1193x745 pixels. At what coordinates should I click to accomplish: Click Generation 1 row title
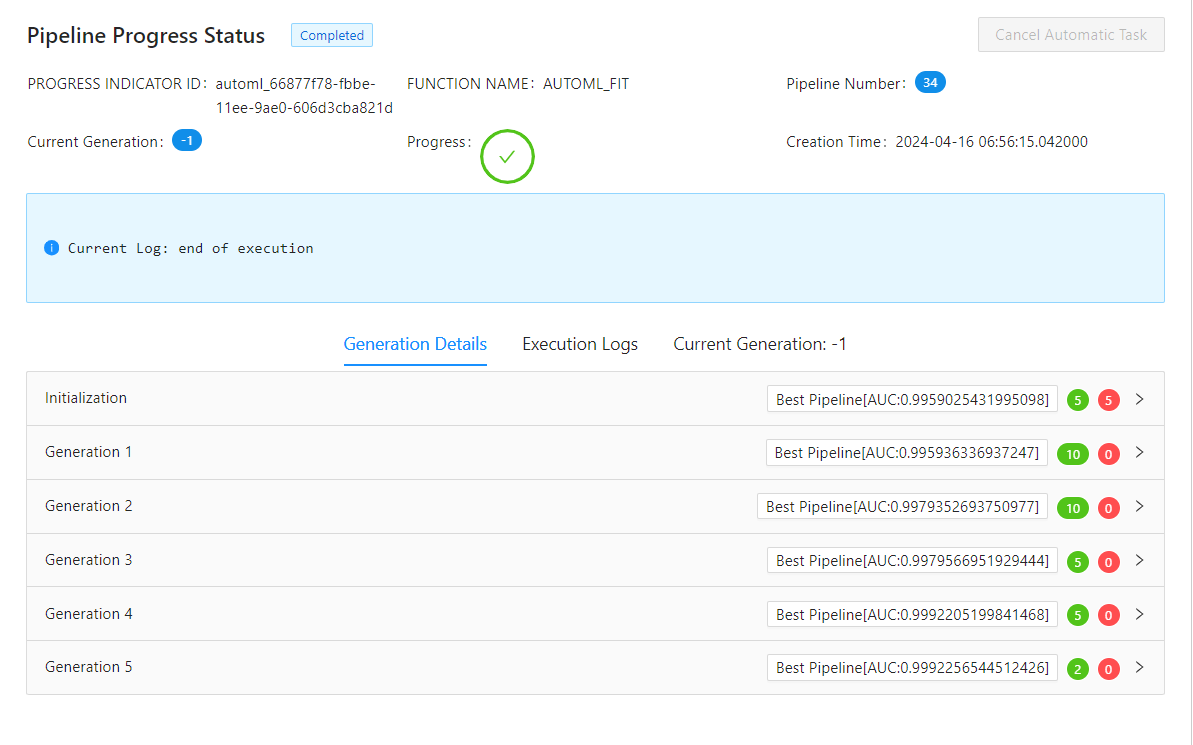89,452
